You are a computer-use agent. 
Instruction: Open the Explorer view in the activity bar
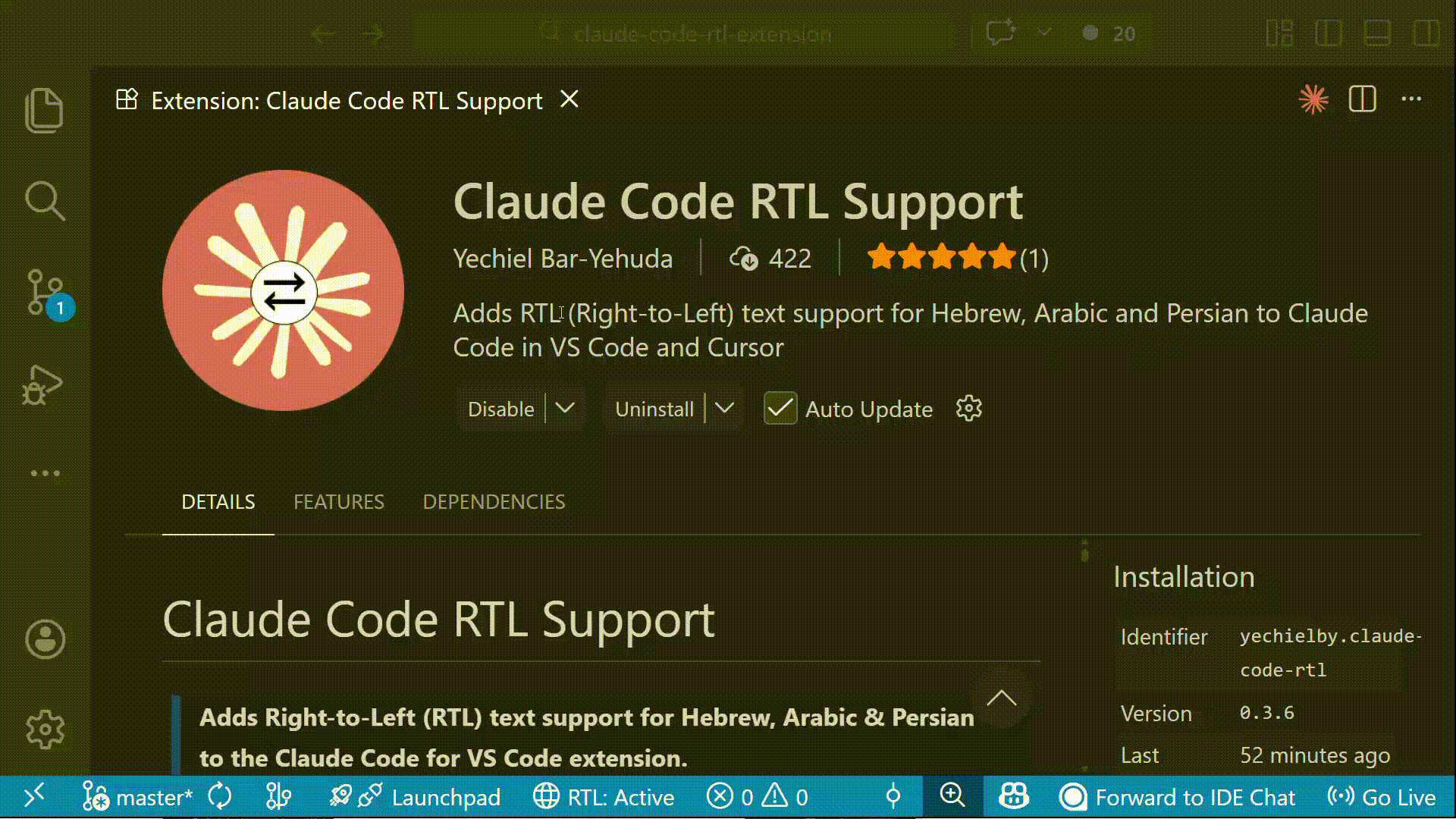45,110
